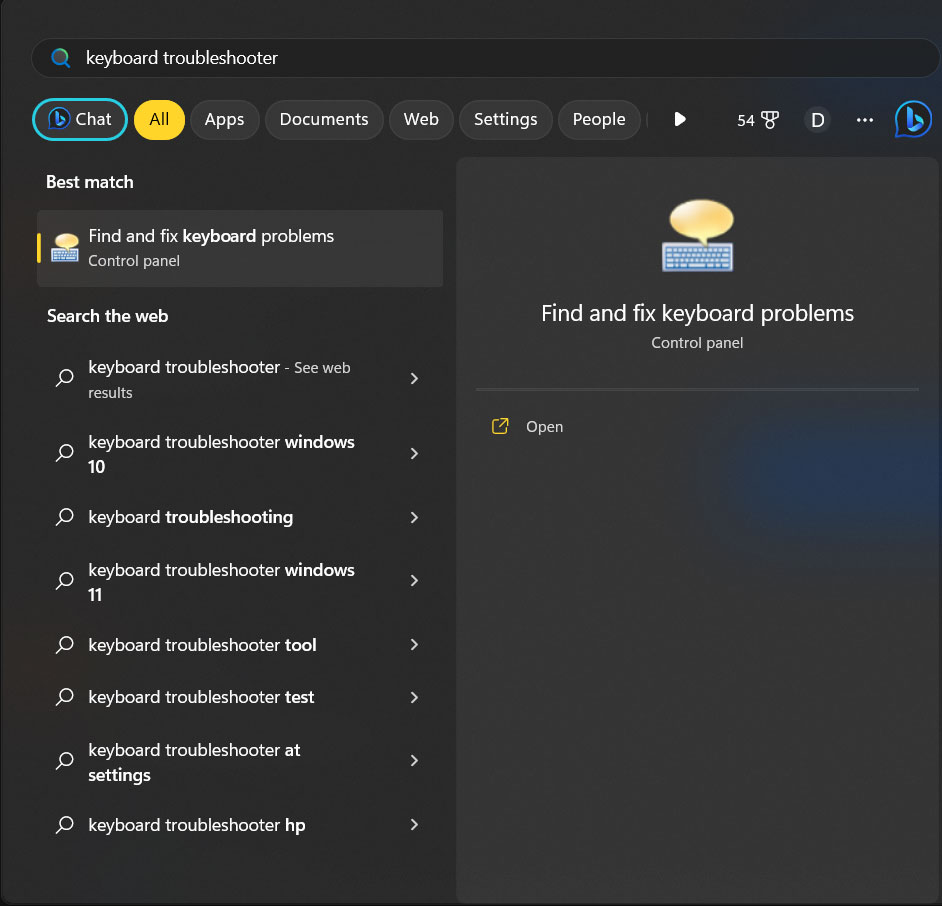The height and width of the screenshot is (906, 942).
Task: Select the Settings filter tab
Action: [505, 119]
